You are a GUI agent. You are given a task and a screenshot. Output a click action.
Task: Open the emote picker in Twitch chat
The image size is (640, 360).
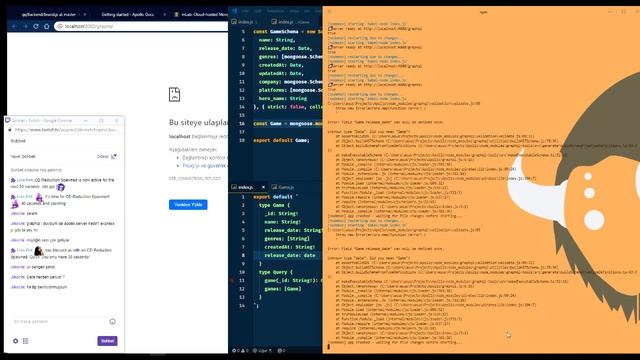point(112,322)
